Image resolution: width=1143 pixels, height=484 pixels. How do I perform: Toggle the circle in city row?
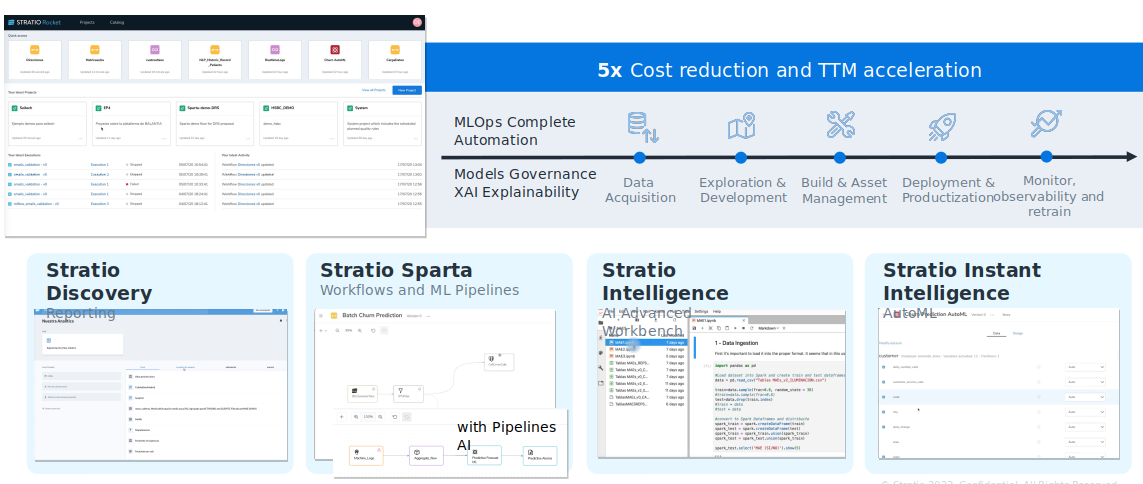[1039, 412]
